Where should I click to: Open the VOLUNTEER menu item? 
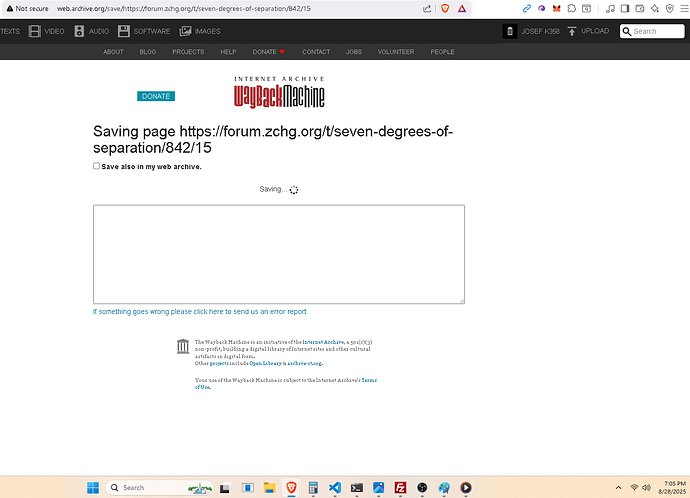click(396, 51)
